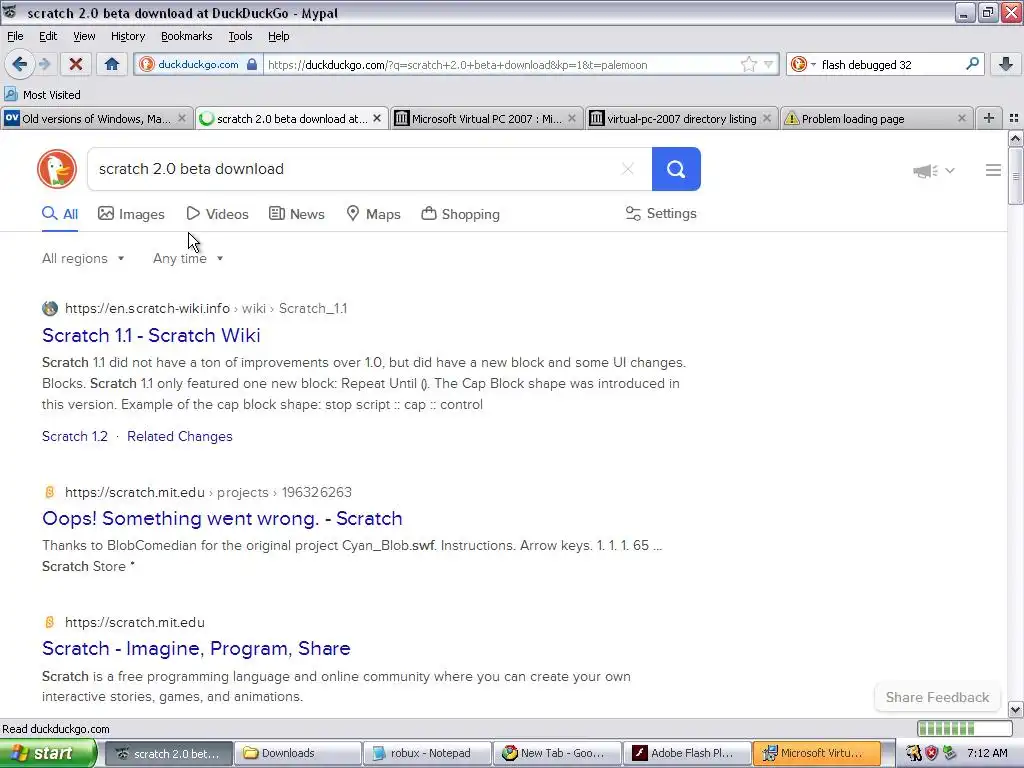Viewport: 1024px width, 768px height.
Task: Open the search engine selector dropdown
Action: (x=803, y=64)
